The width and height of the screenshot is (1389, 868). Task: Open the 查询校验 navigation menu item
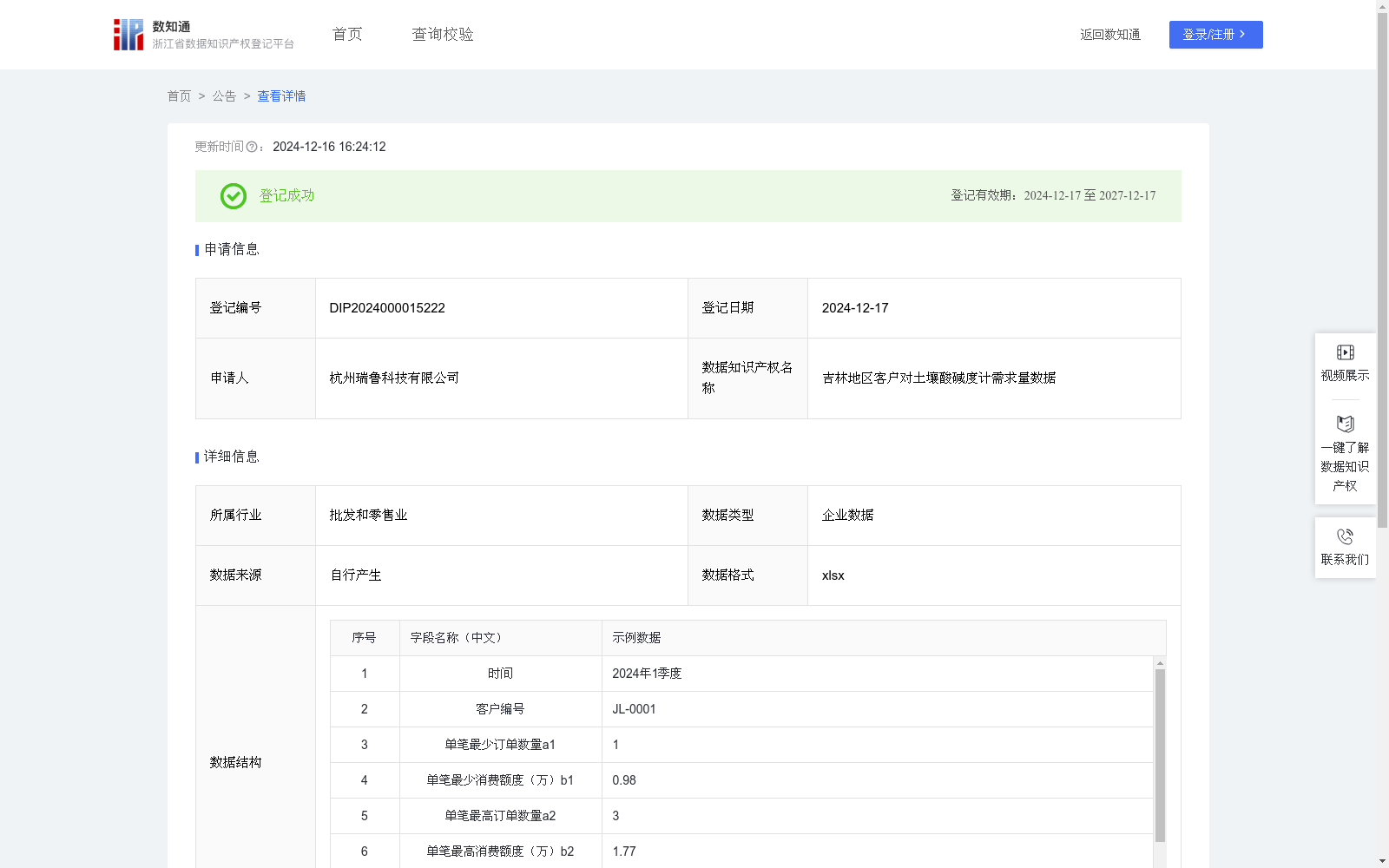coord(443,35)
